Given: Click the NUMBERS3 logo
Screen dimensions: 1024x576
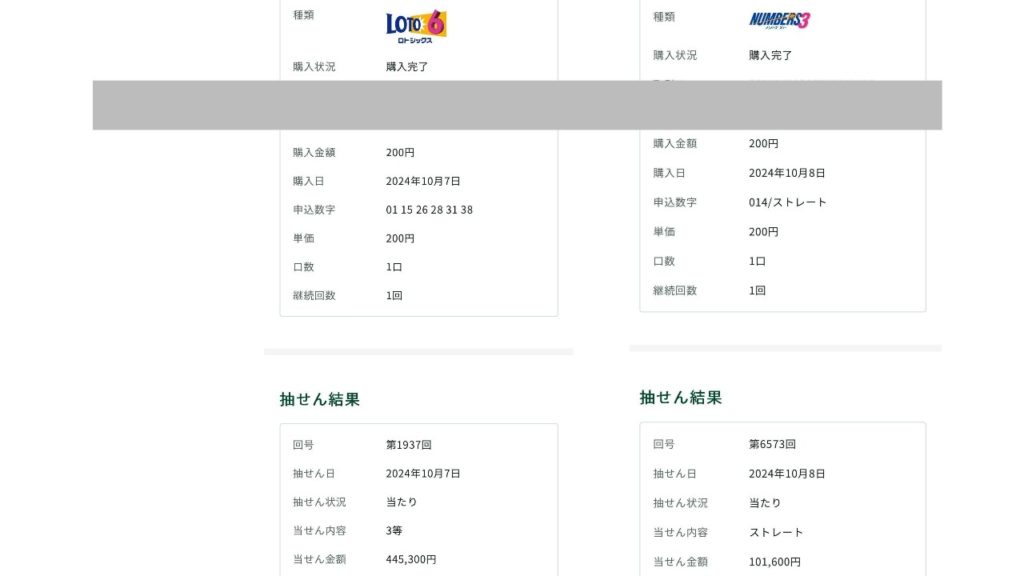Looking at the screenshot, I should click(779, 20).
